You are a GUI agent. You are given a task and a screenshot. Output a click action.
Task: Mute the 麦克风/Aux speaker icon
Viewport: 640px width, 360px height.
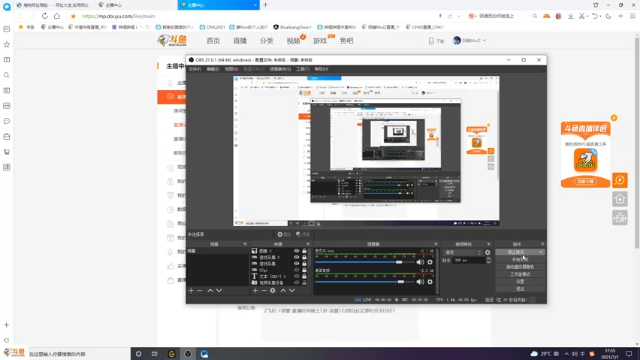[420, 262]
